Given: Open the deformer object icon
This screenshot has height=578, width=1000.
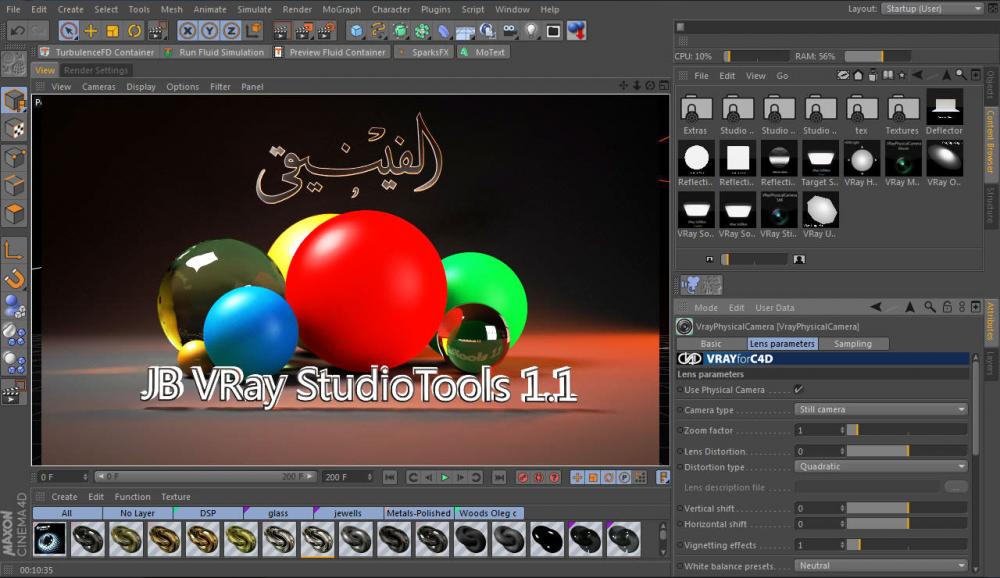Looking at the screenshot, I should [x=444, y=31].
